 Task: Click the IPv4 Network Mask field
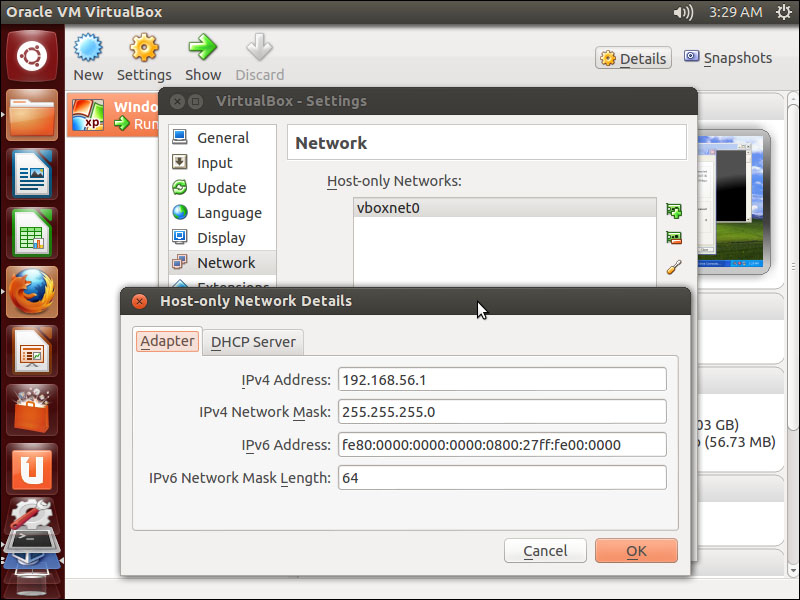[502, 412]
